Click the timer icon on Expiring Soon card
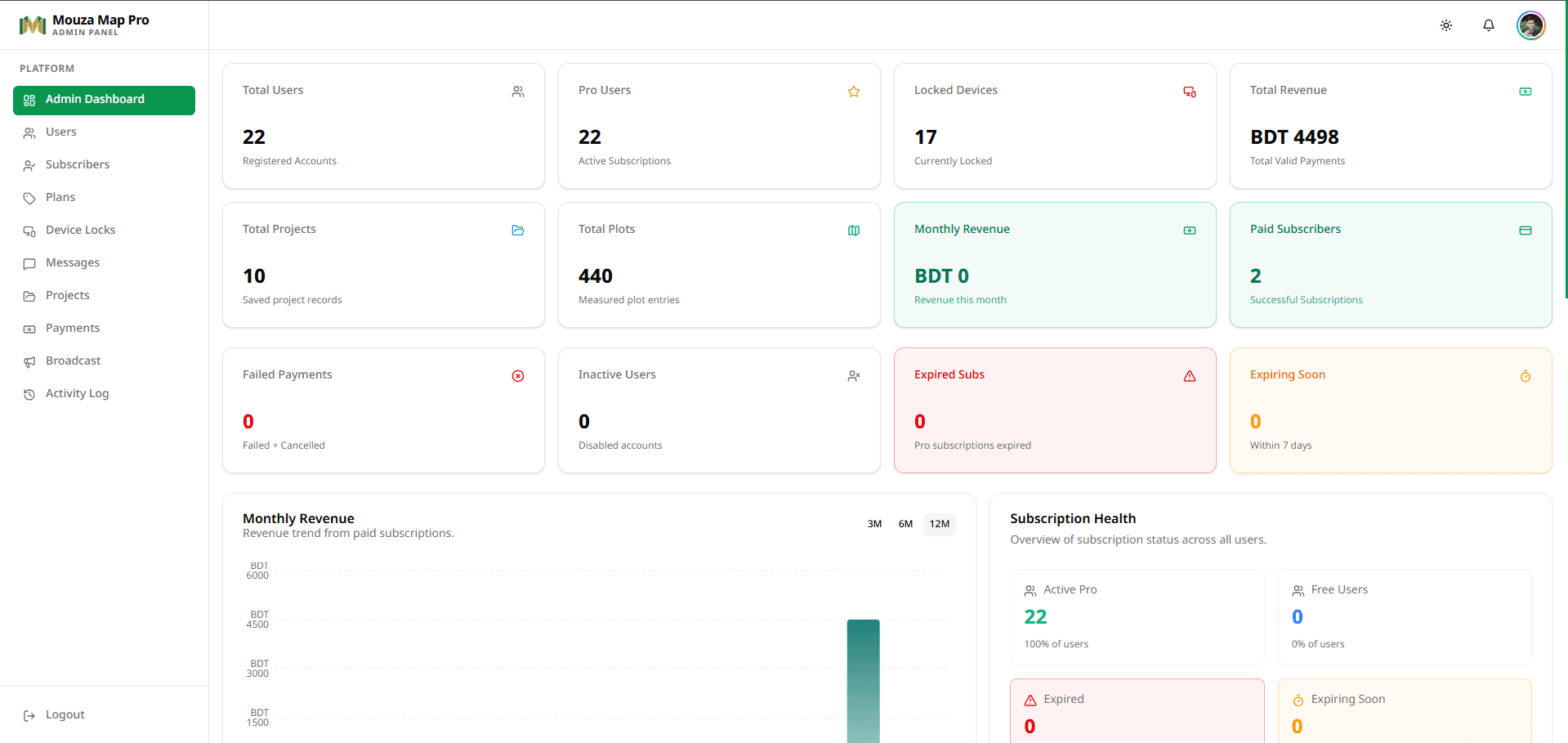The width and height of the screenshot is (1568, 743). point(1526,376)
